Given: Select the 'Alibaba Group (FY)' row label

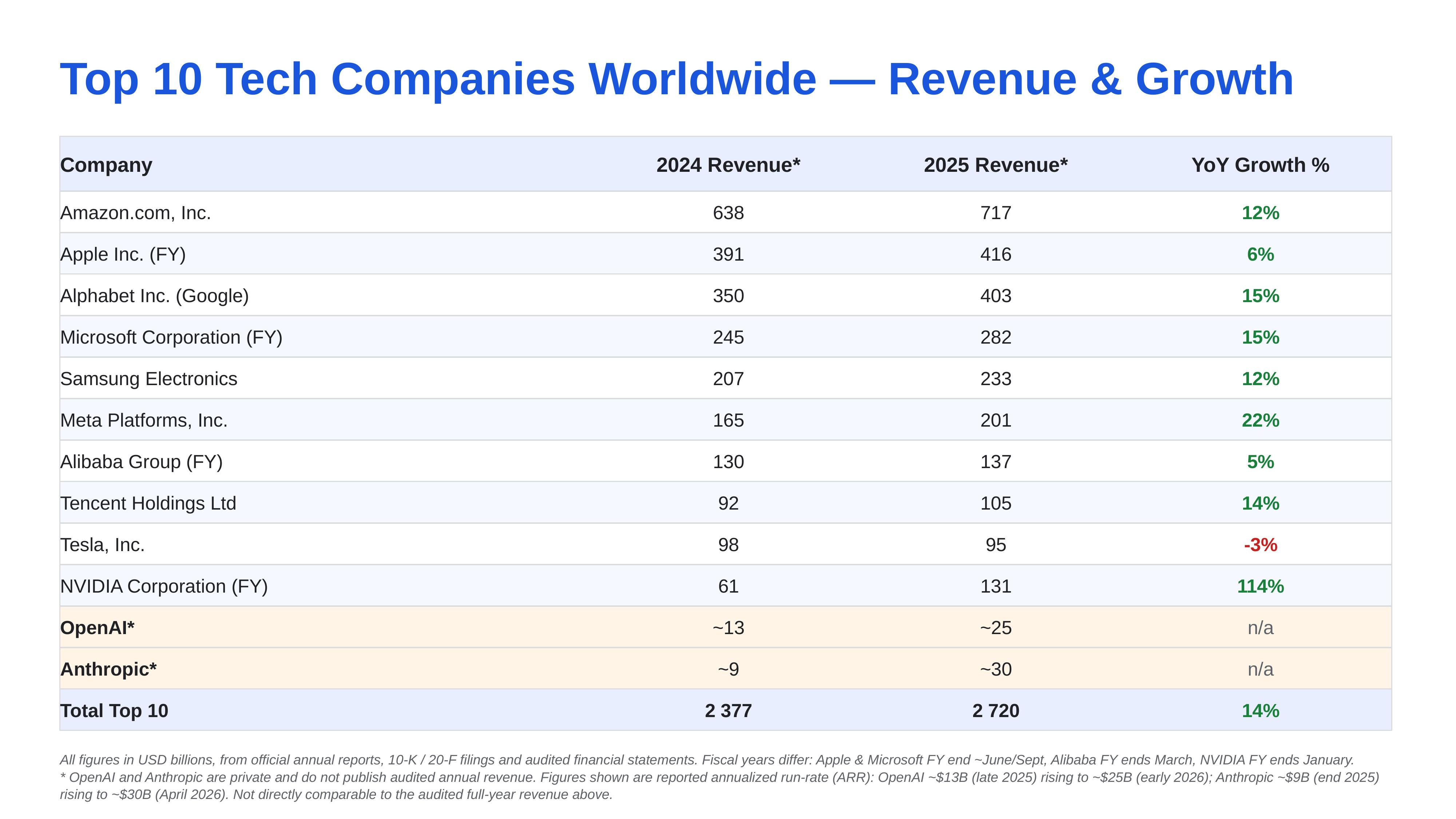Looking at the screenshot, I should click(x=141, y=462).
